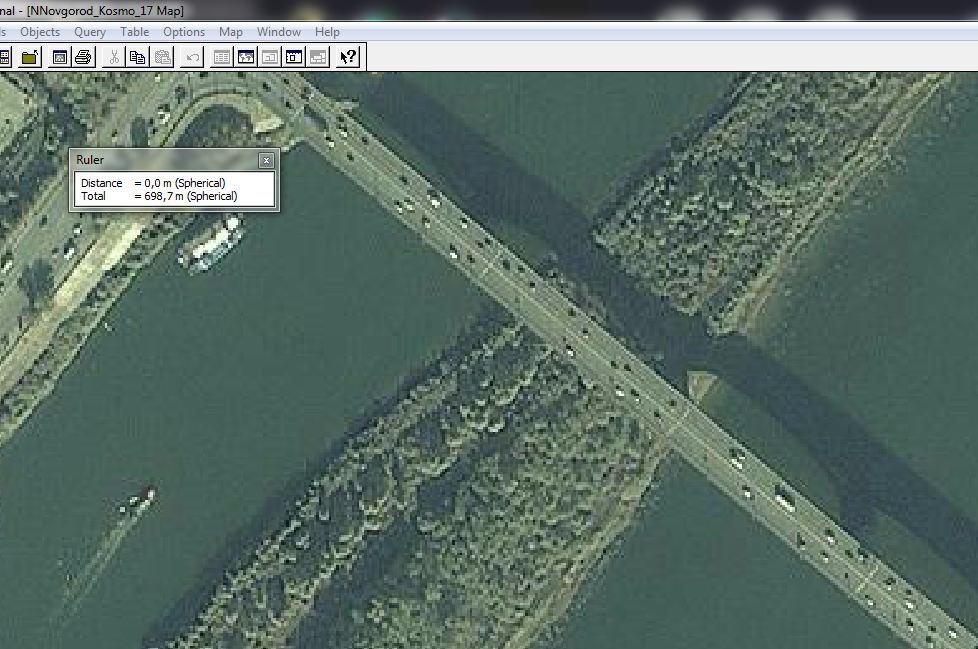Click the New Redistricter icon
978x649 pixels.
coord(318,57)
